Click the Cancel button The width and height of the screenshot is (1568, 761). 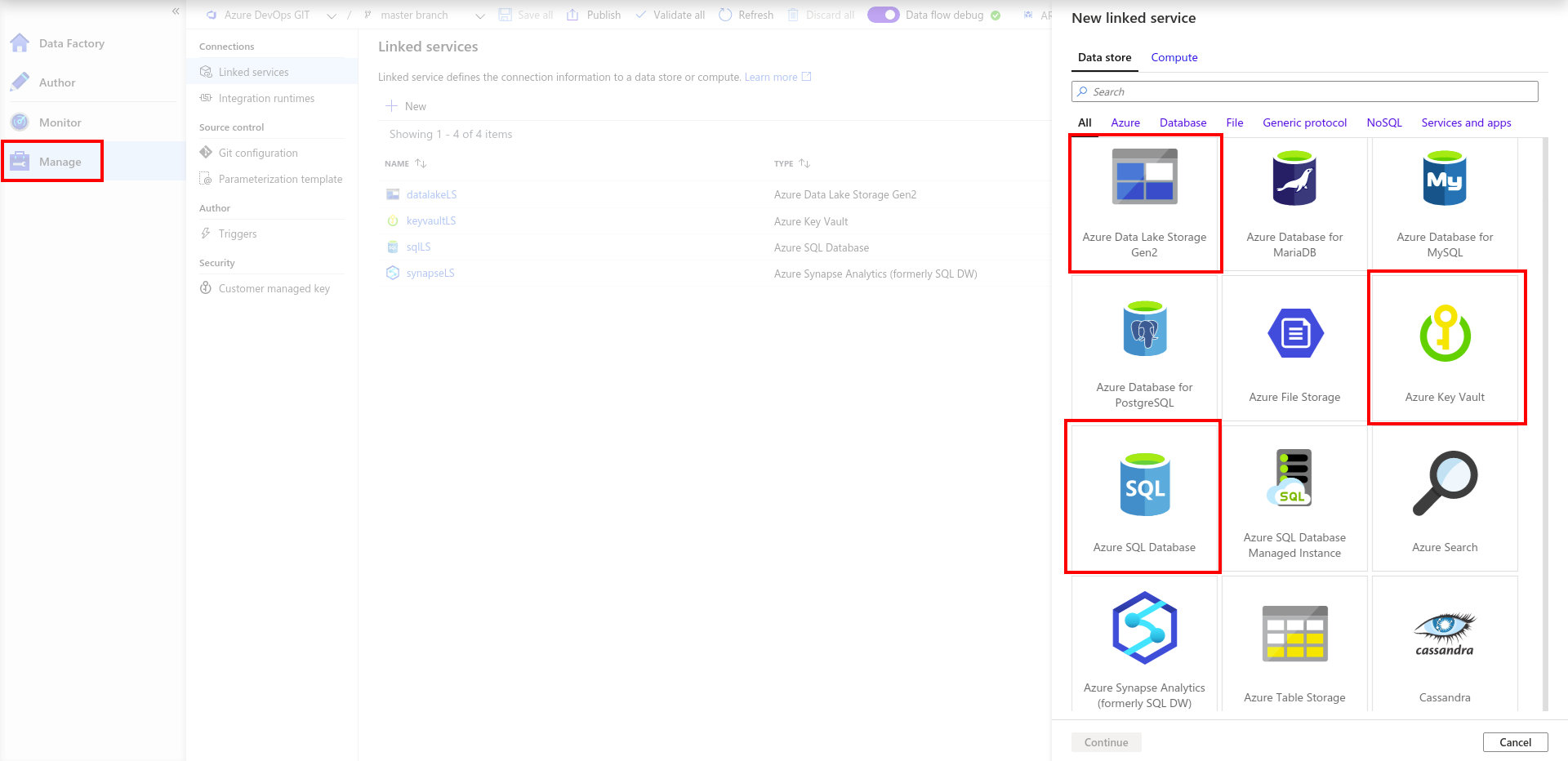[1515, 742]
